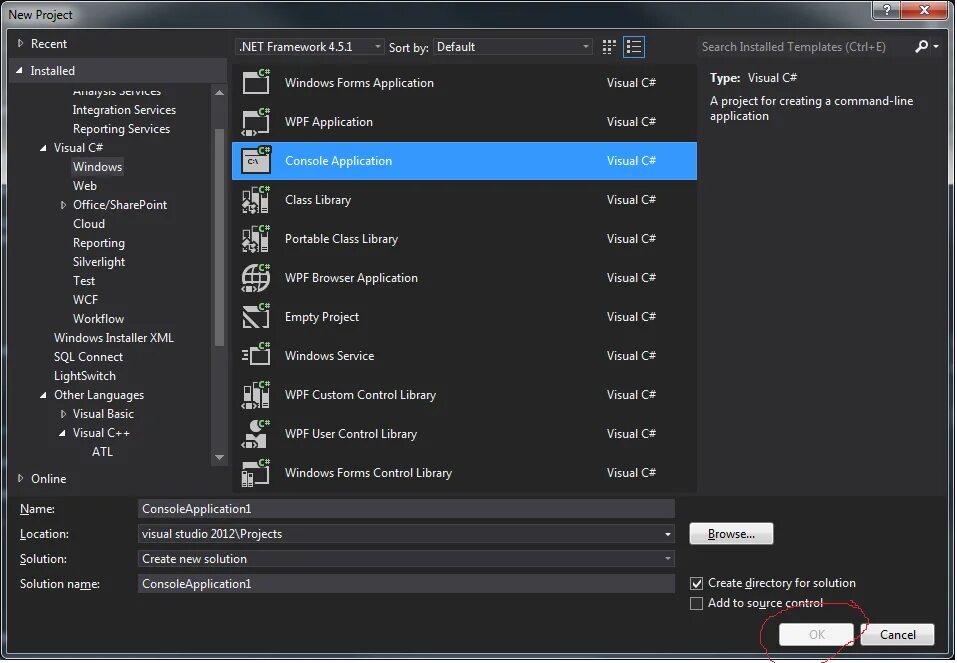Click the WPF Custom Control Library icon
This screenshot has width=957, height=663.
coord(256,394)
